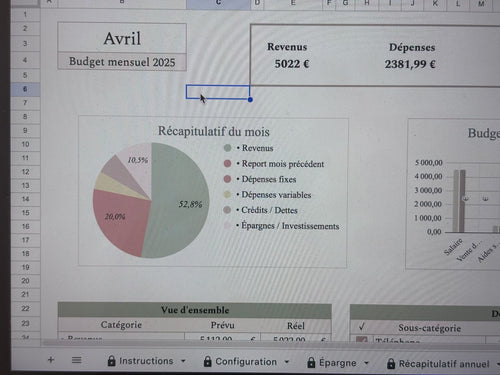Open the all sheets list icon
This screenshot has width=500, height=375.
(x=77, y=360)
